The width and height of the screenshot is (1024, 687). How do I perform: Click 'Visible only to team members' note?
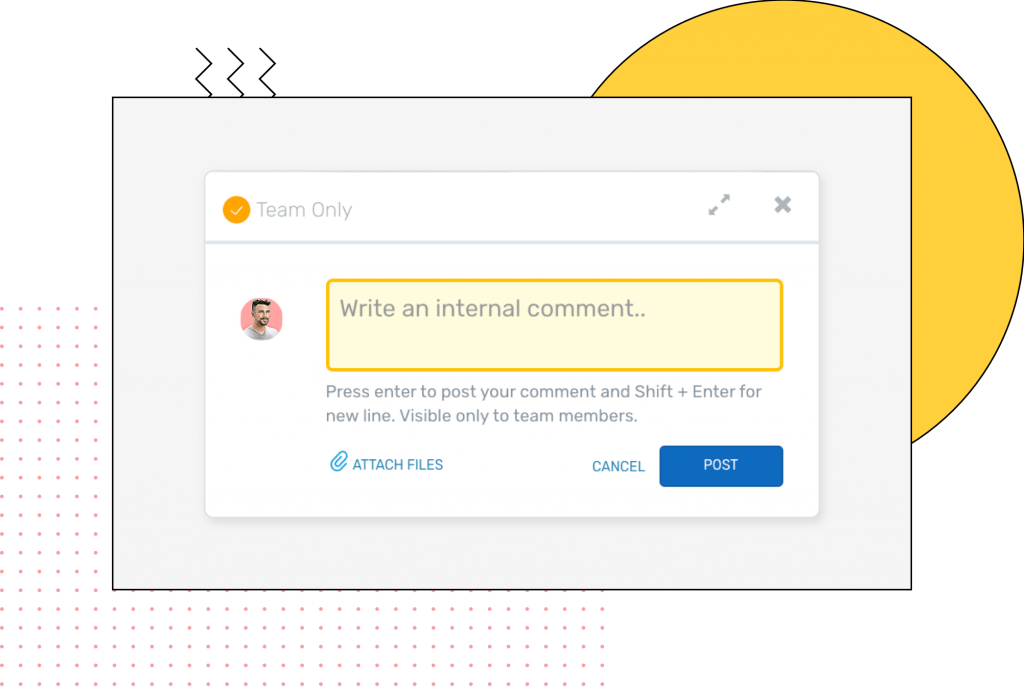coord(546,416)
